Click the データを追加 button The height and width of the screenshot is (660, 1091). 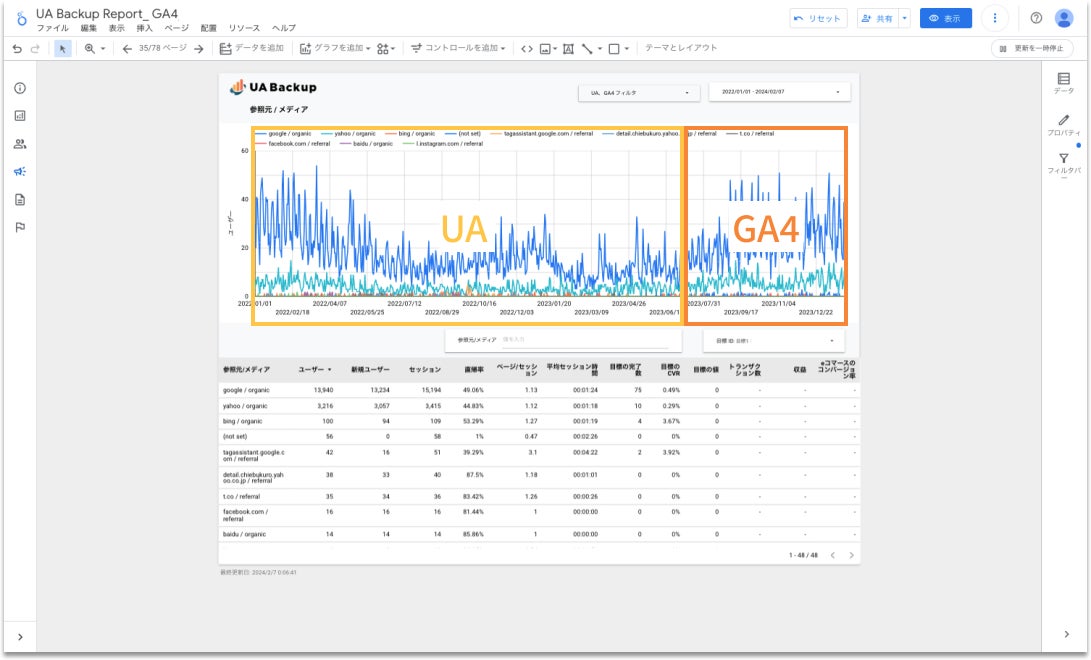252,48
